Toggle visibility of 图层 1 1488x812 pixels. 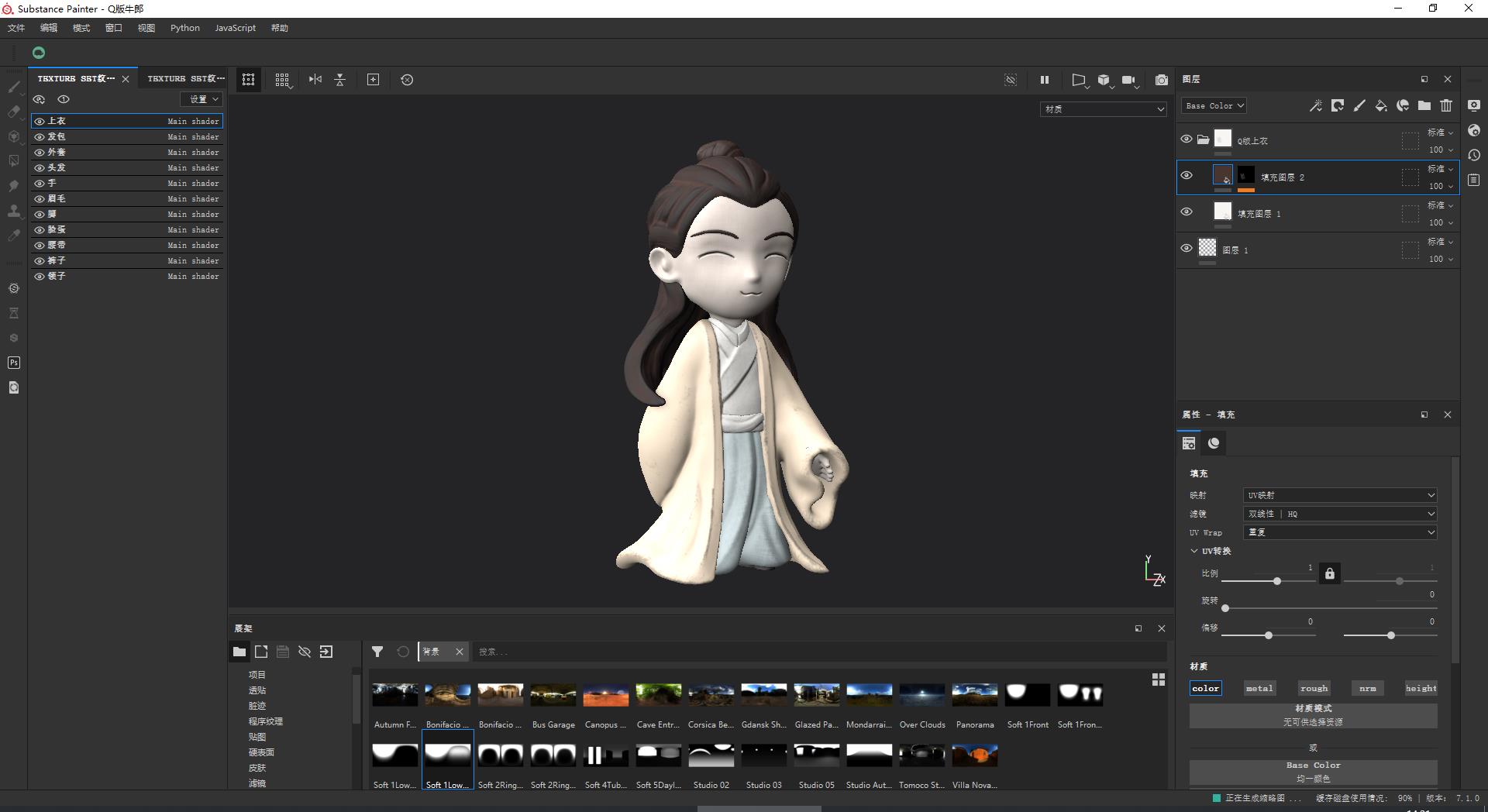[1186, 249]
